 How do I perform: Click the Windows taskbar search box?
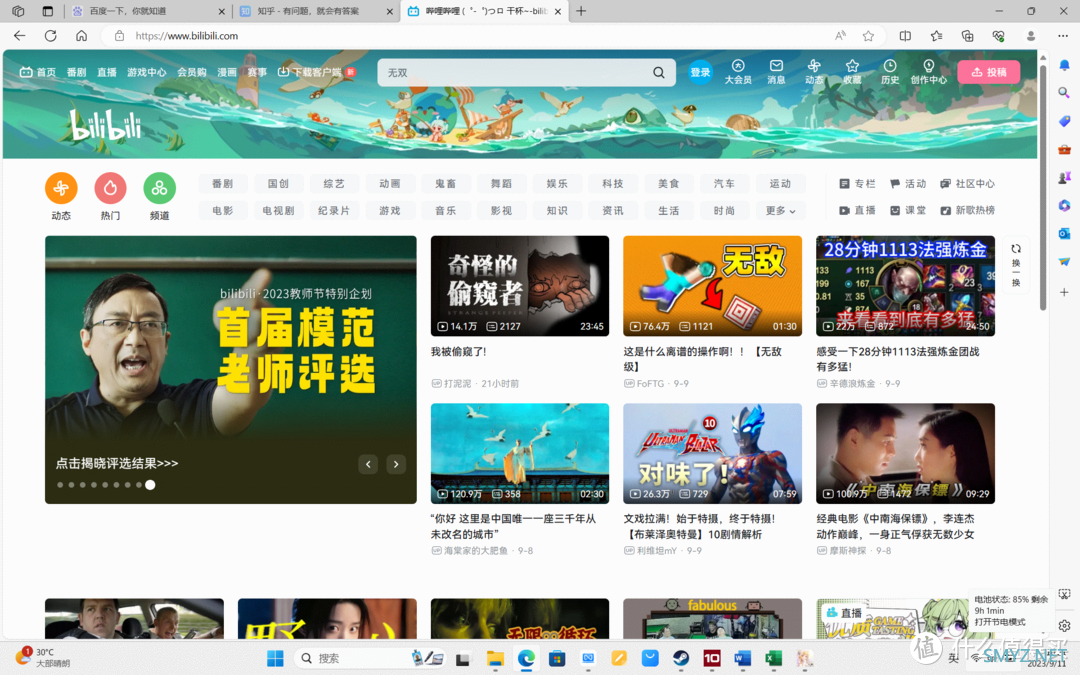[370, 658]
